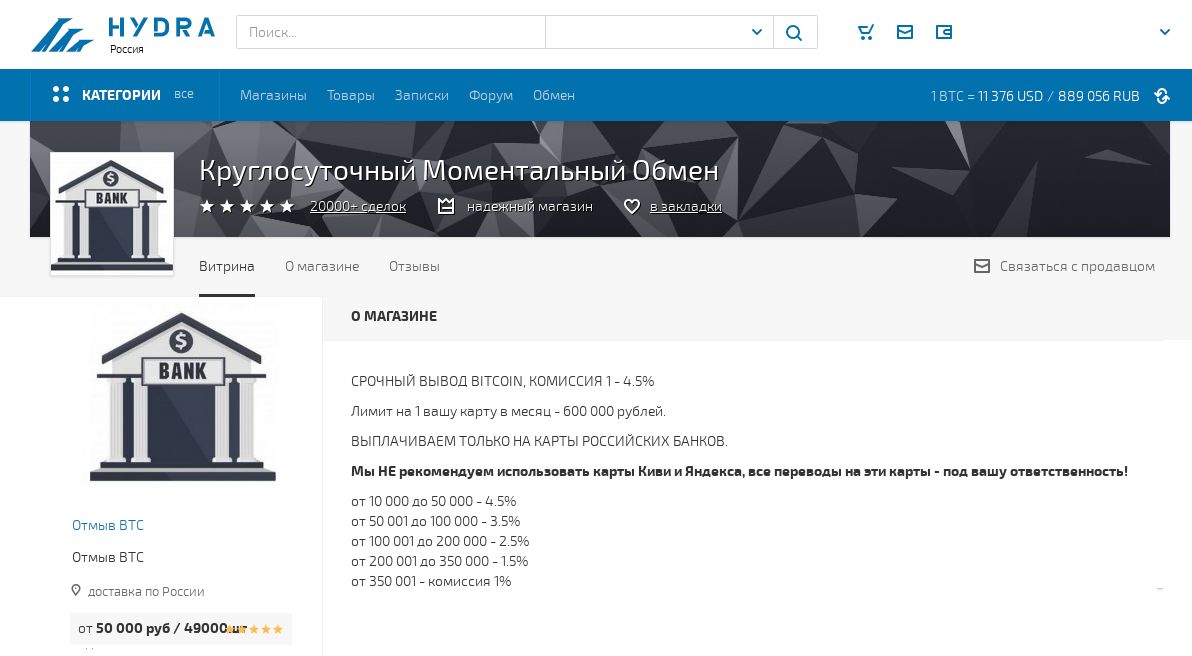This screenshot has width=1192, height=656.
Task: Open the messages envelope icon in the header
Action: [905, 32]
